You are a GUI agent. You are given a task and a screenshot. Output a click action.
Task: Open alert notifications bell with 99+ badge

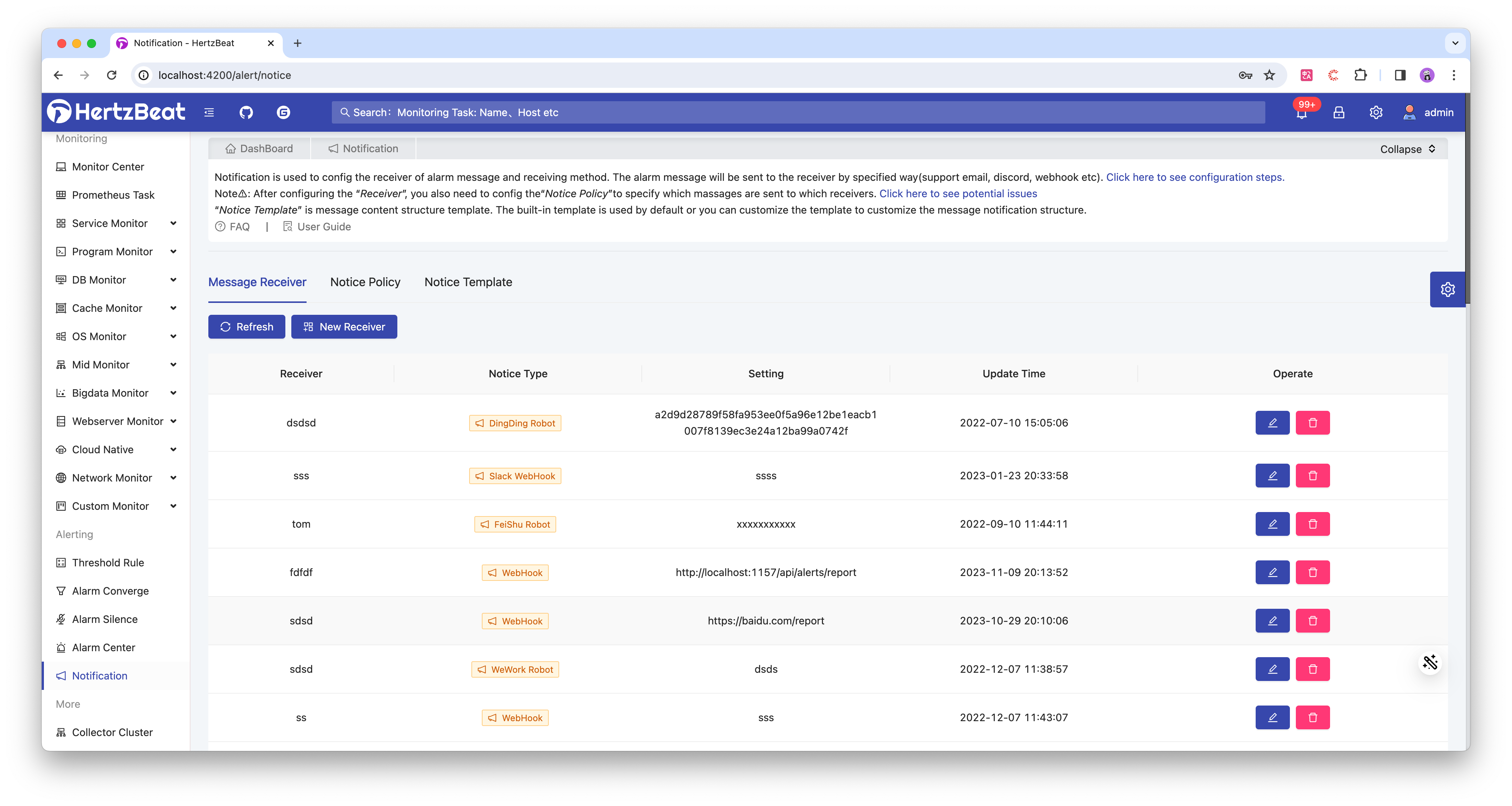[x=1301, y=113]
